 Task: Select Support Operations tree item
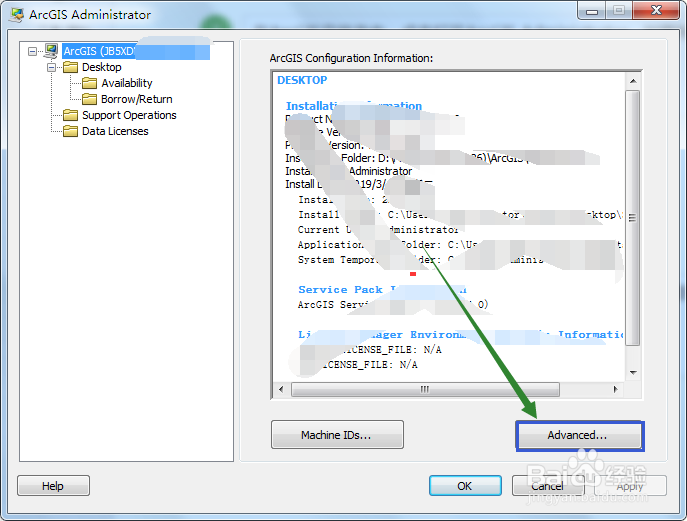coord(129,115)
